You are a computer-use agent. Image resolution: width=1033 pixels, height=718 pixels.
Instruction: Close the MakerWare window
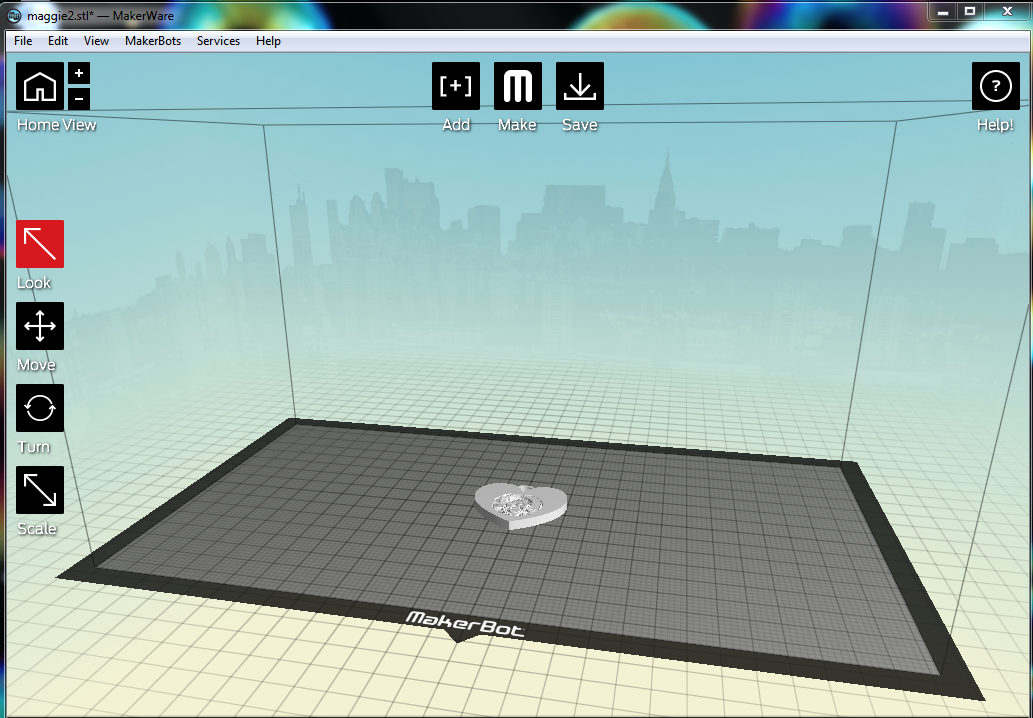1007,12
